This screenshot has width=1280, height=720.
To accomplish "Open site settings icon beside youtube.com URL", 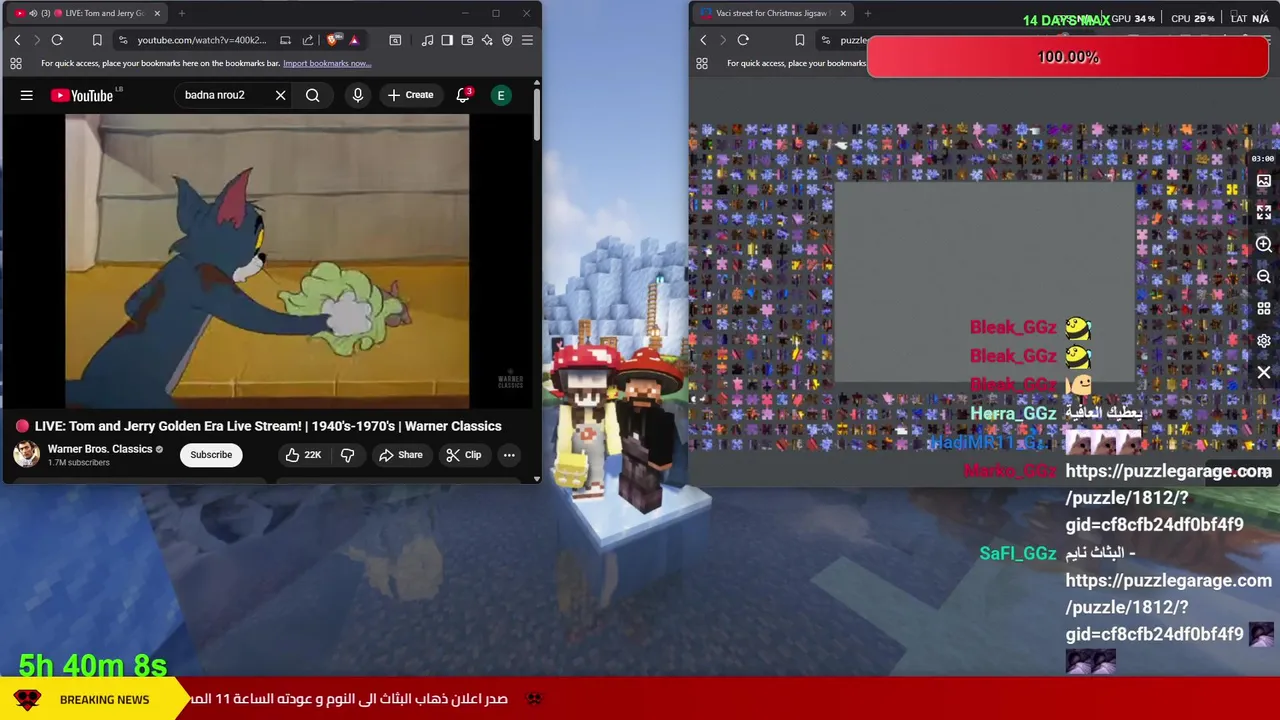I will [122, 40].
